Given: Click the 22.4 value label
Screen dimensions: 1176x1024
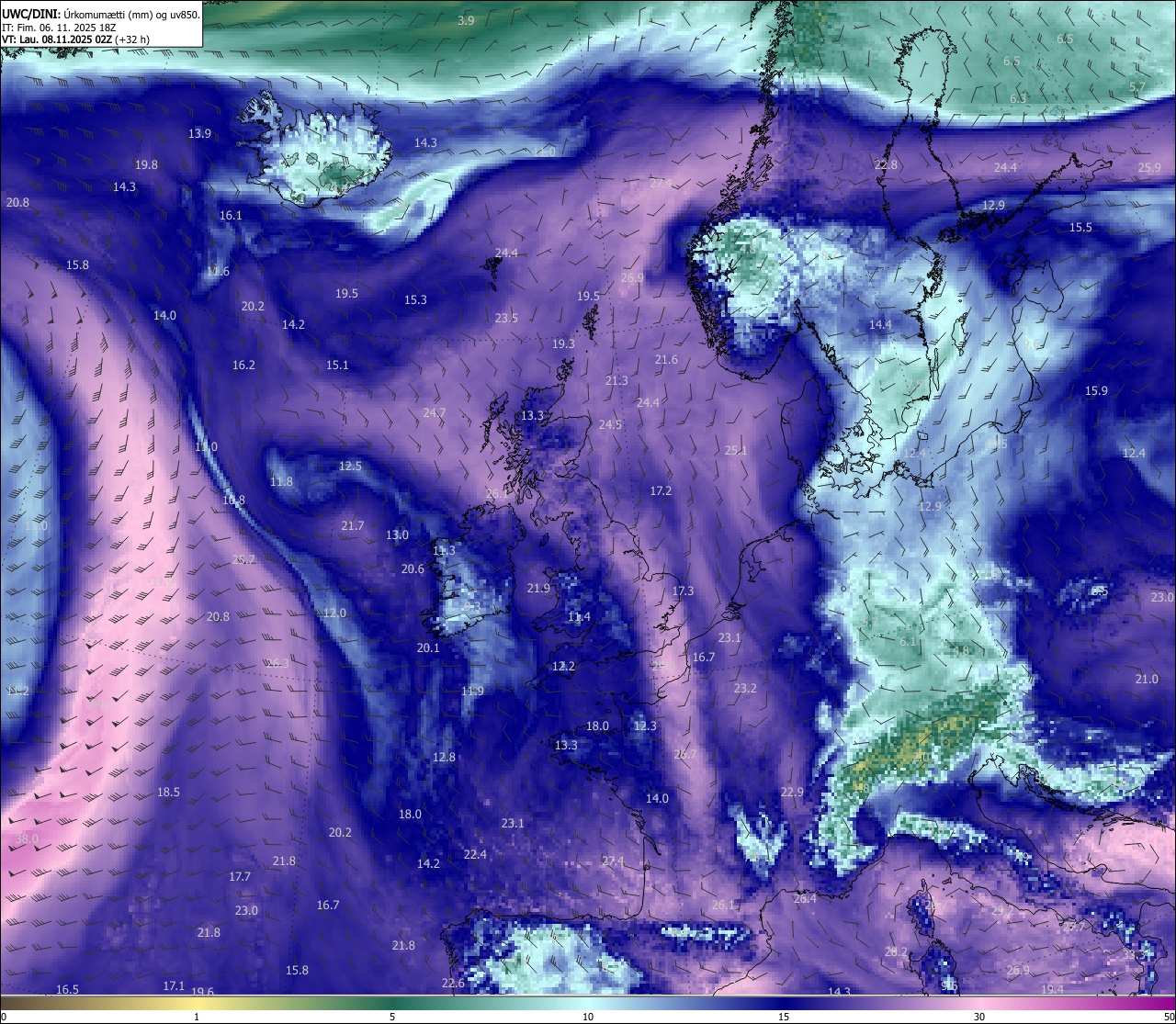Looking at the screenshot, I should (475, 854).
